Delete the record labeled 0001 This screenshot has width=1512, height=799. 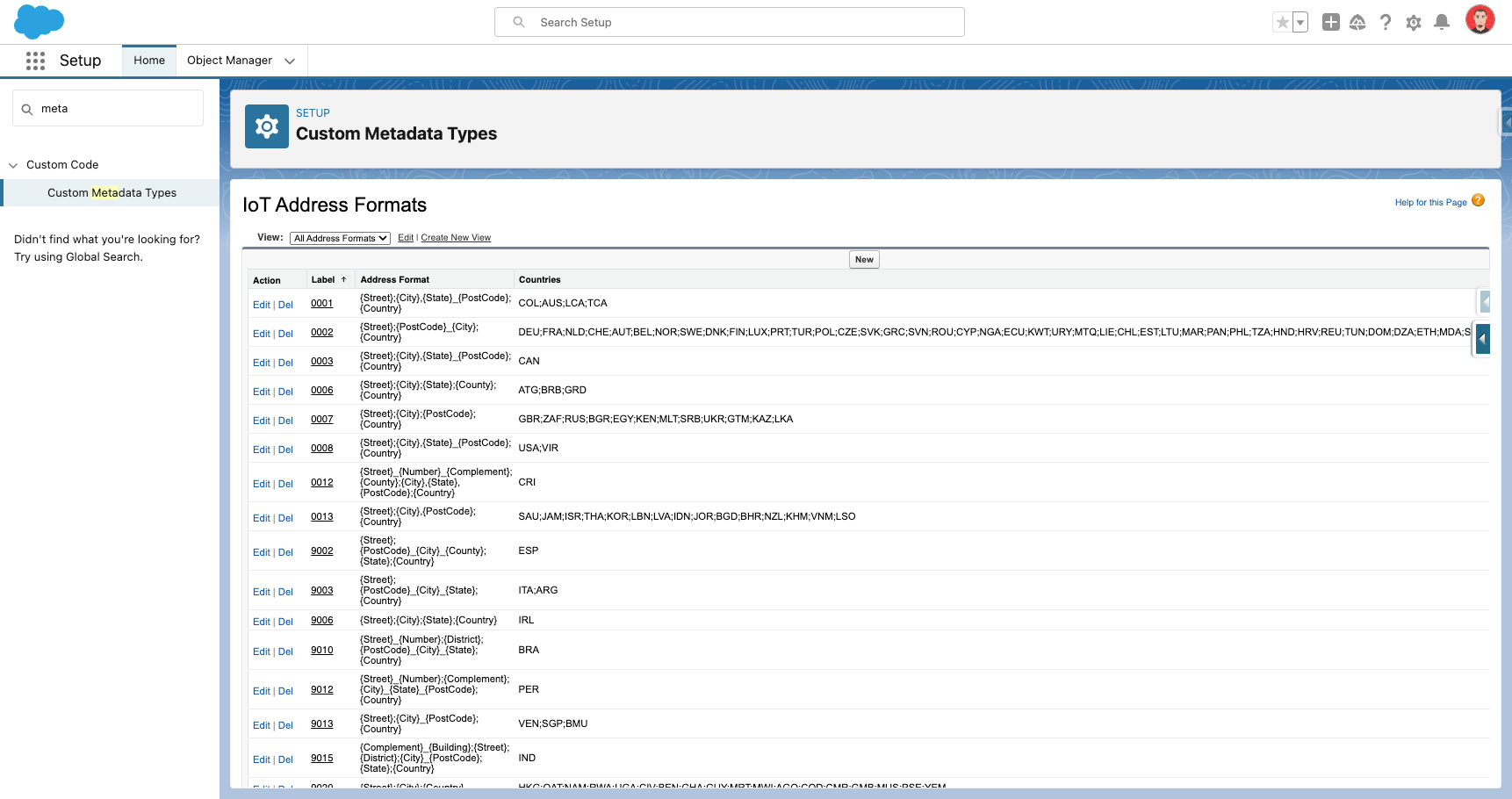click(x=285, y=305)
